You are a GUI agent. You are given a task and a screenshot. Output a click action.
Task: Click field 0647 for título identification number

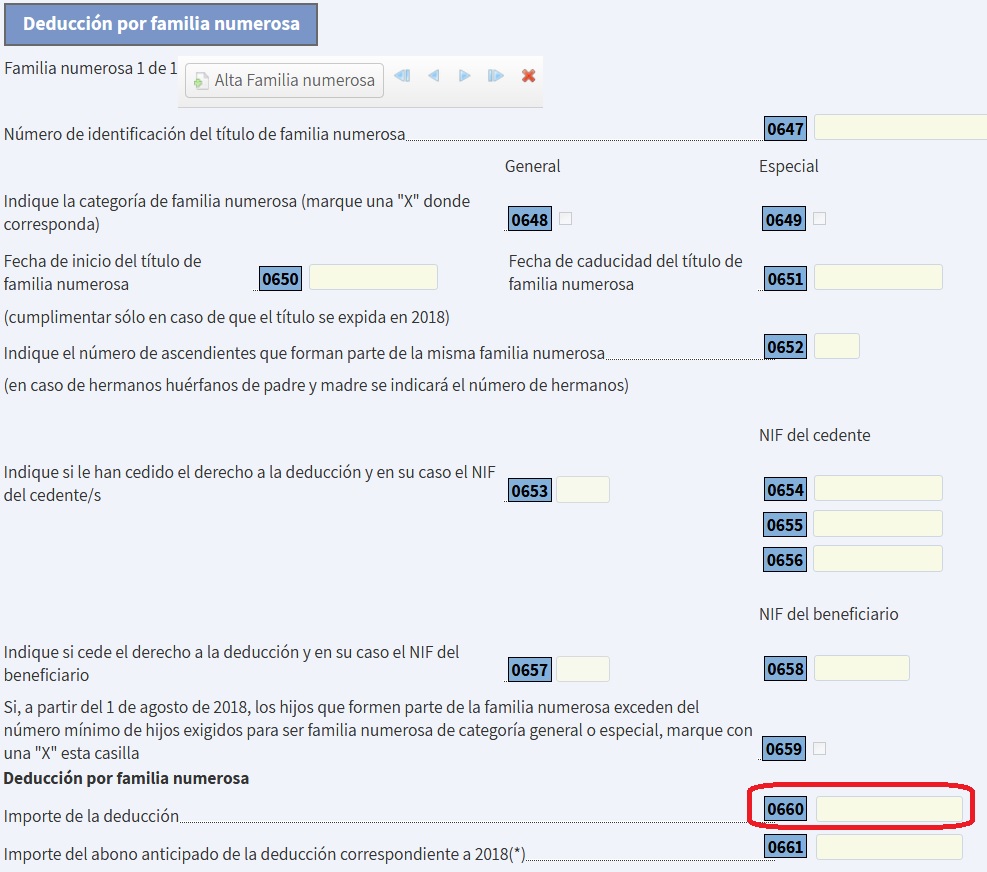900,128
